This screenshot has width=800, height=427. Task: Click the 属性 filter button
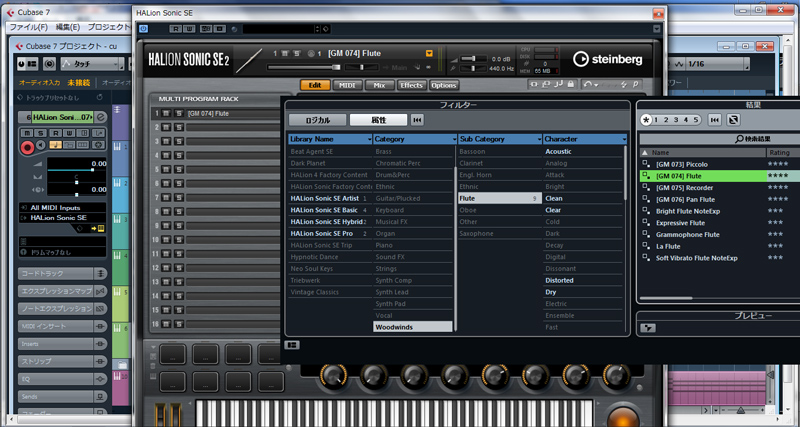[x=378, y=120]
